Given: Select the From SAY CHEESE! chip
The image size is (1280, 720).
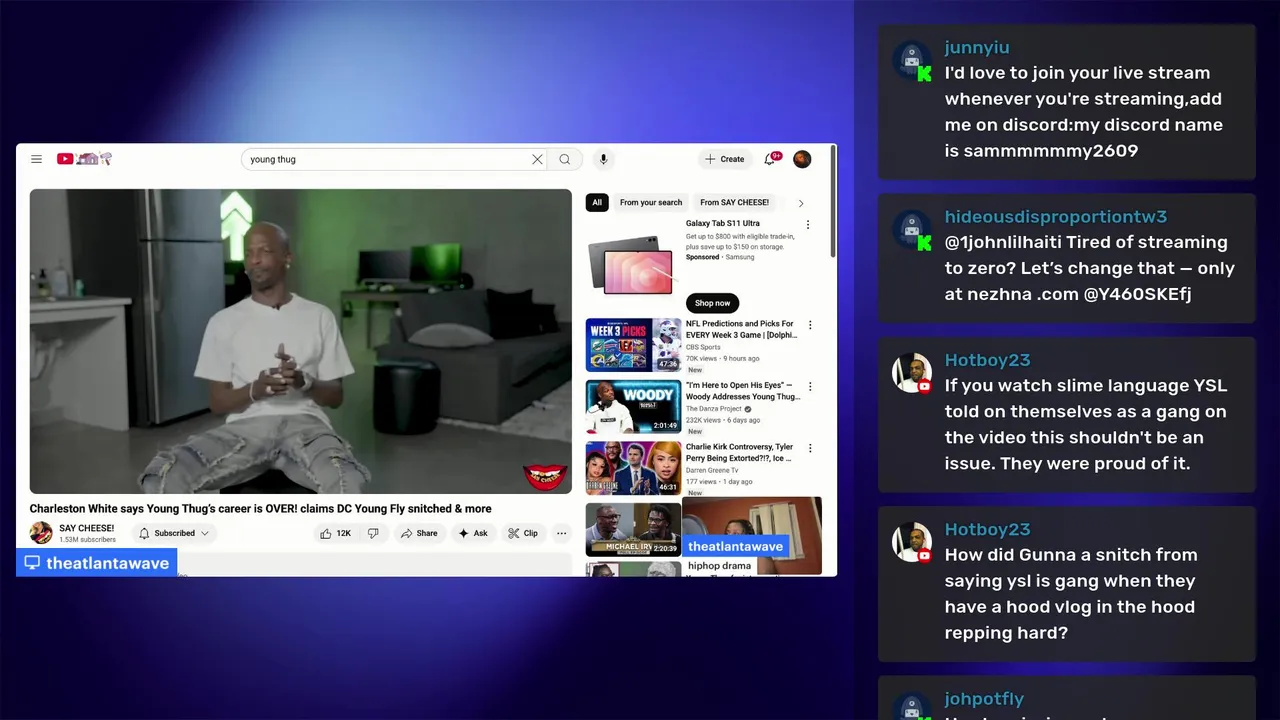Looking at the screenshot, I should (735, 203).
